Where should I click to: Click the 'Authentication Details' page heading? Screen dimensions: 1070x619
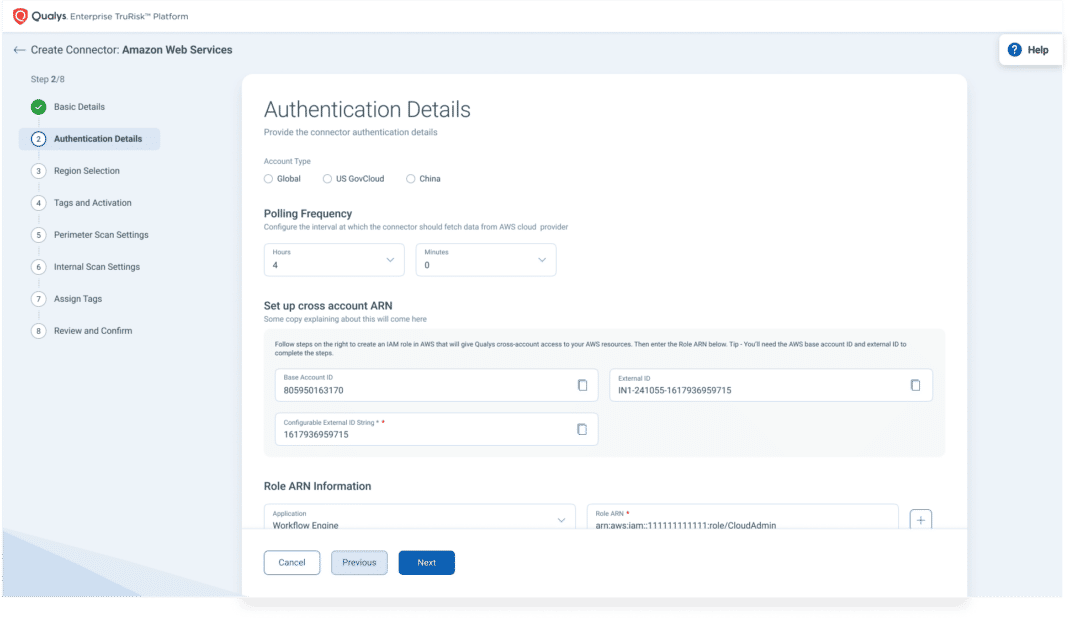click(x=367, y=110)
